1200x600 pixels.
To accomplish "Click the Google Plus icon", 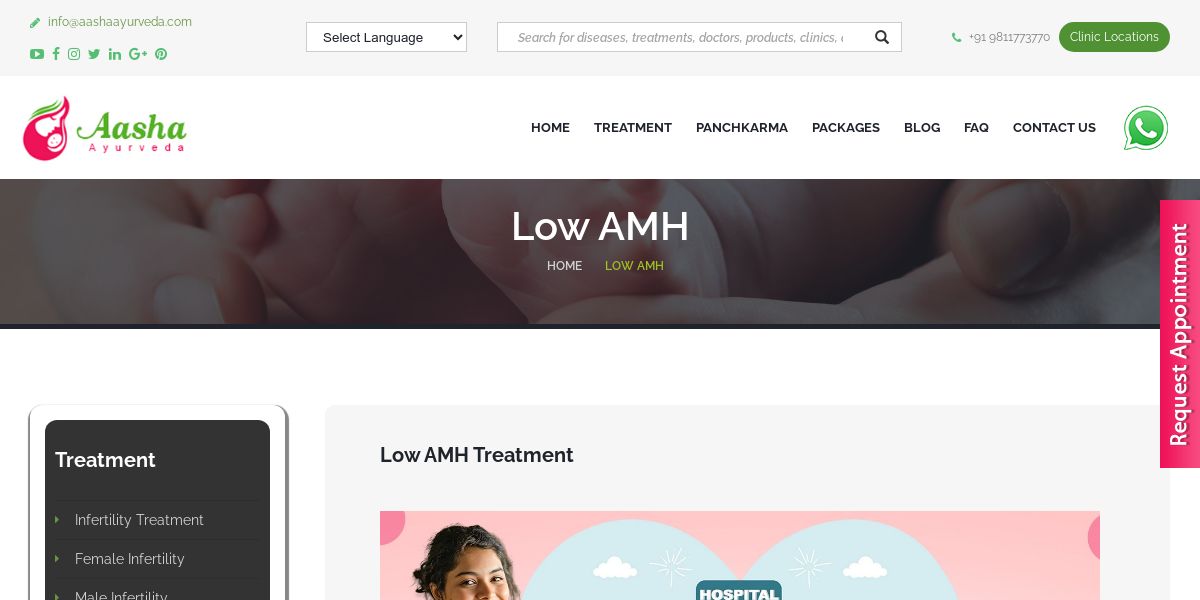I will coord(138,54).
